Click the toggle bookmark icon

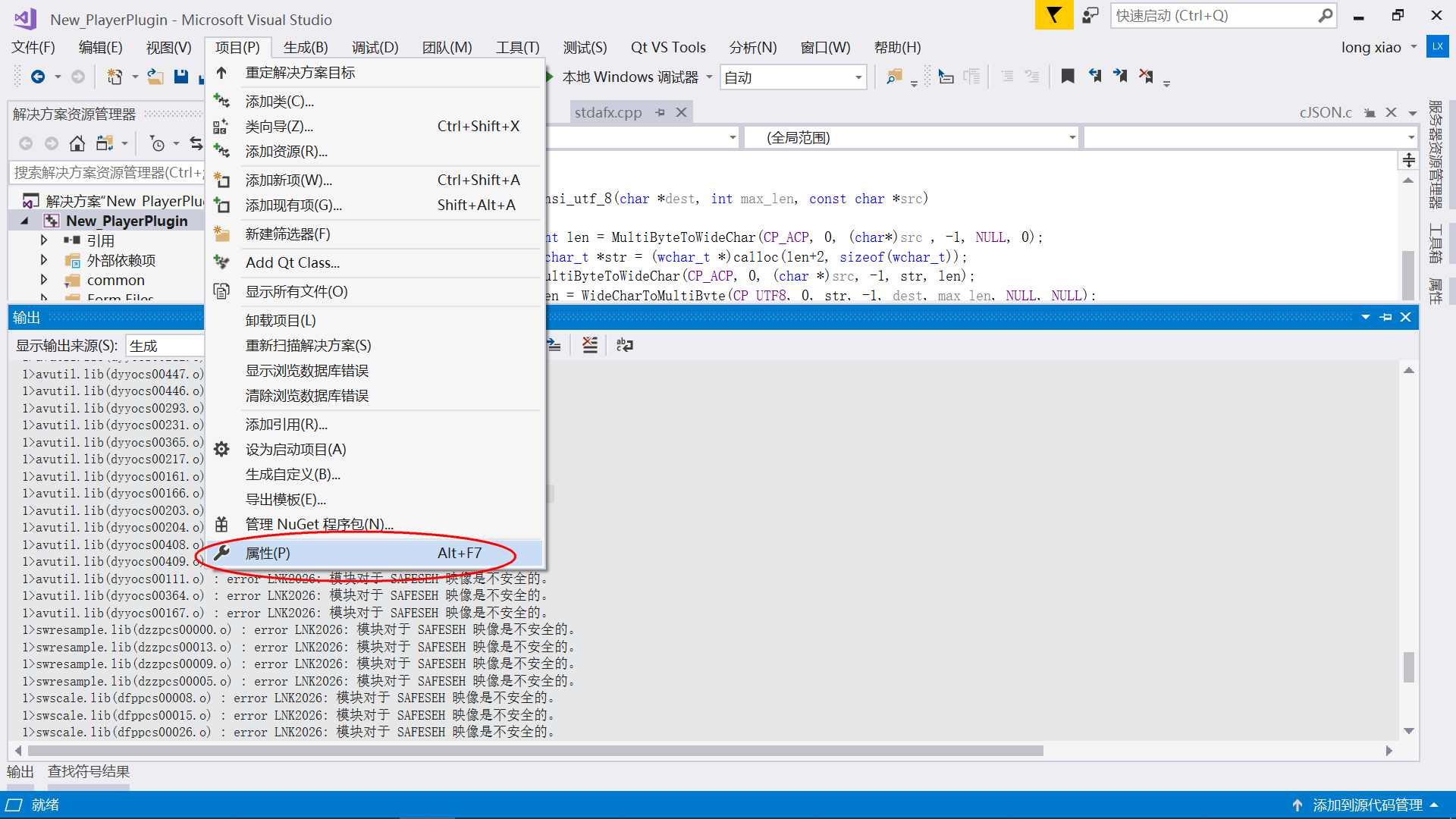click(1068, 77)
